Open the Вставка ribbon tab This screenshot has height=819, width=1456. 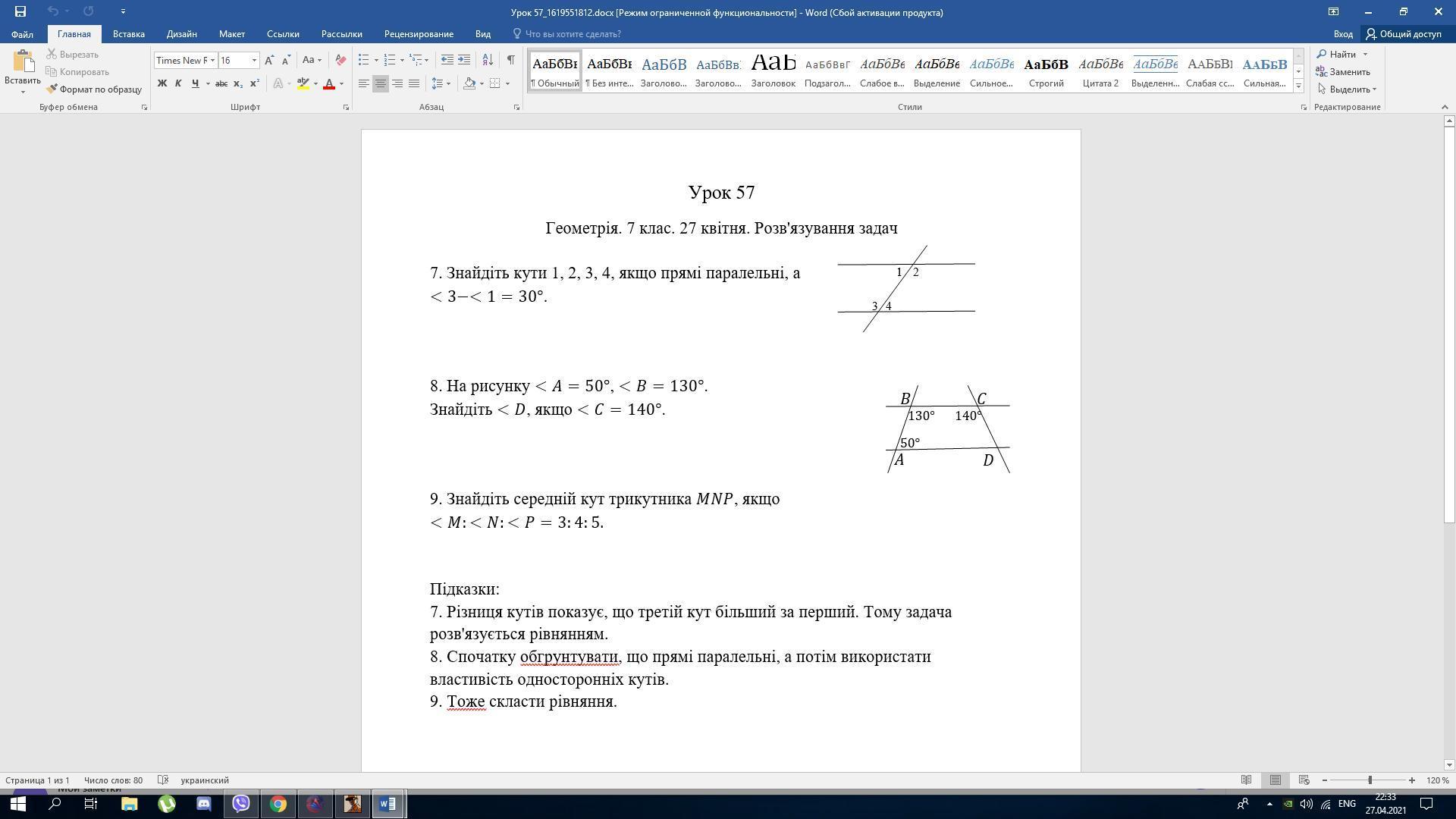click(128, 34)
